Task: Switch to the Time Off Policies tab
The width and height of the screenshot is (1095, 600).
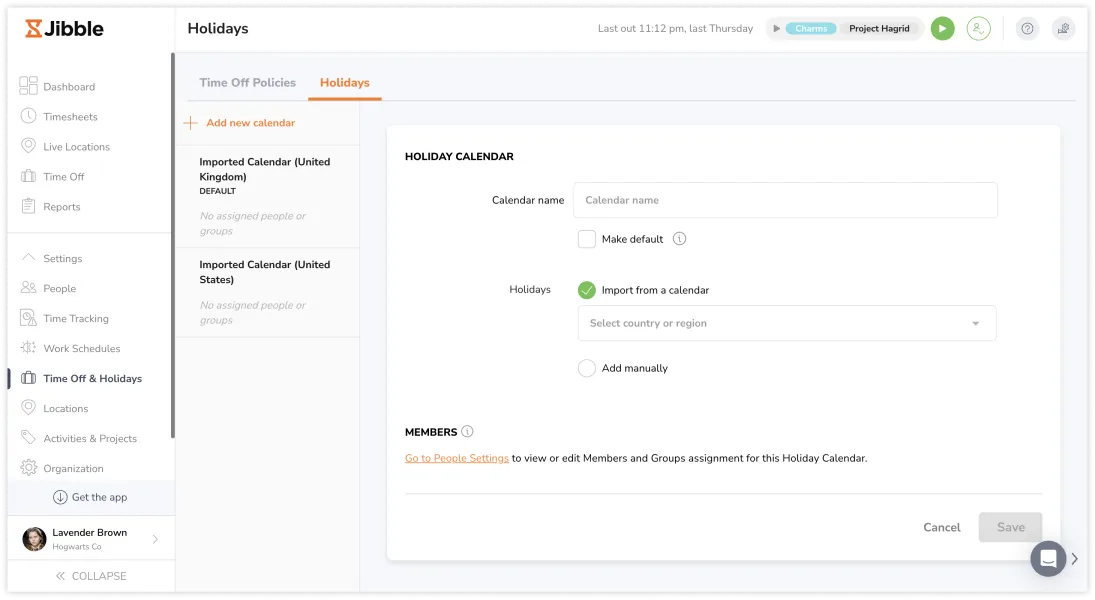Action: point(247,82)
